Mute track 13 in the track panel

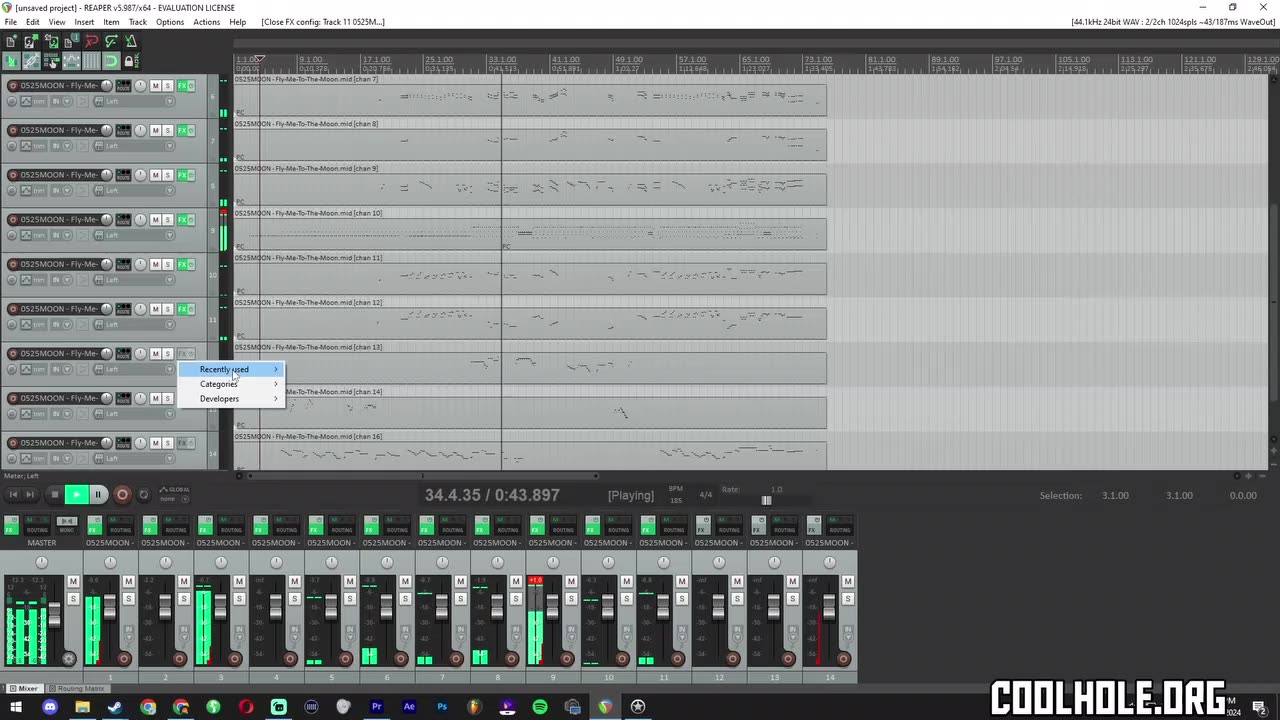156,398
